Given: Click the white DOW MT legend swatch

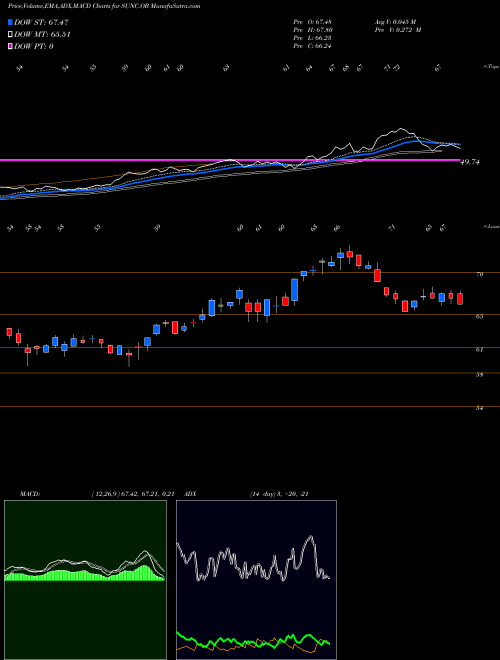Looking at the screenshot, I should pyautogui.click(x=10, y=35).
